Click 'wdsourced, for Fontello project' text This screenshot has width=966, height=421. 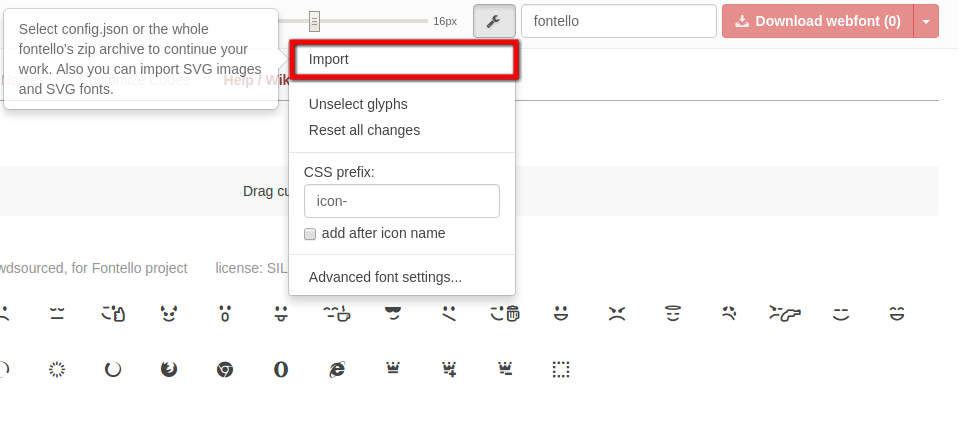[94, 268]
